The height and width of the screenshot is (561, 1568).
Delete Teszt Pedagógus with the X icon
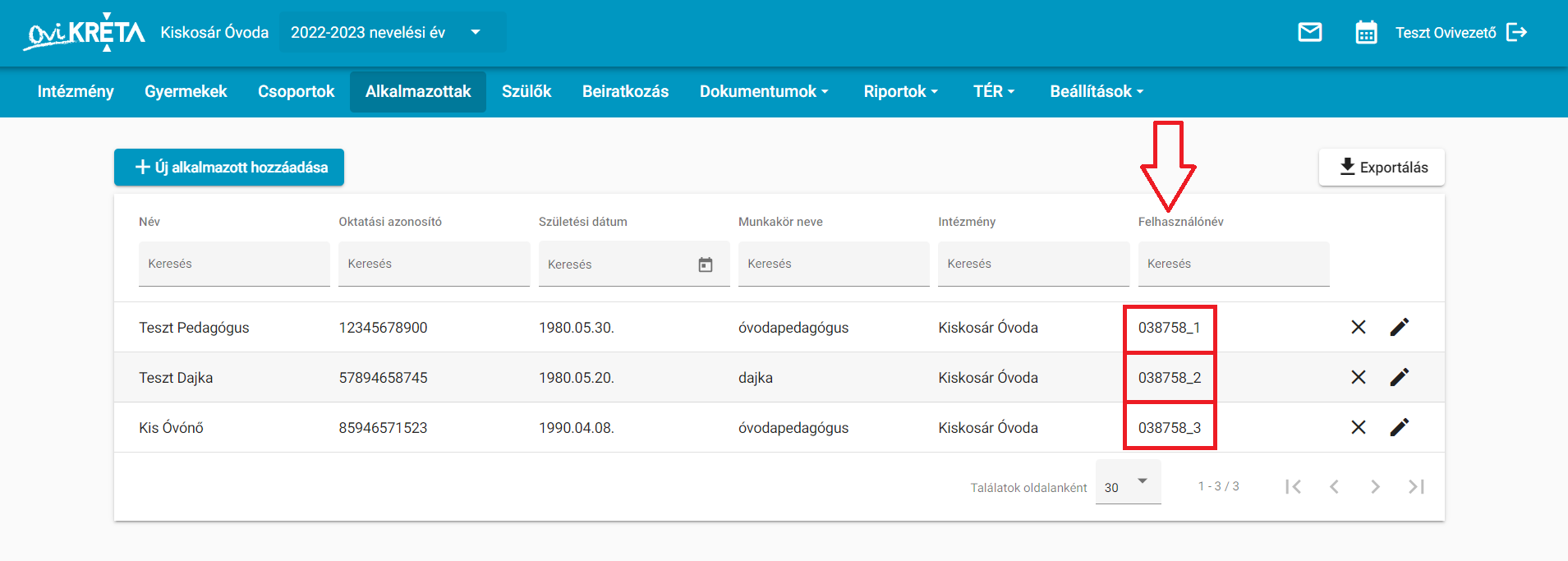point(1359,327)
